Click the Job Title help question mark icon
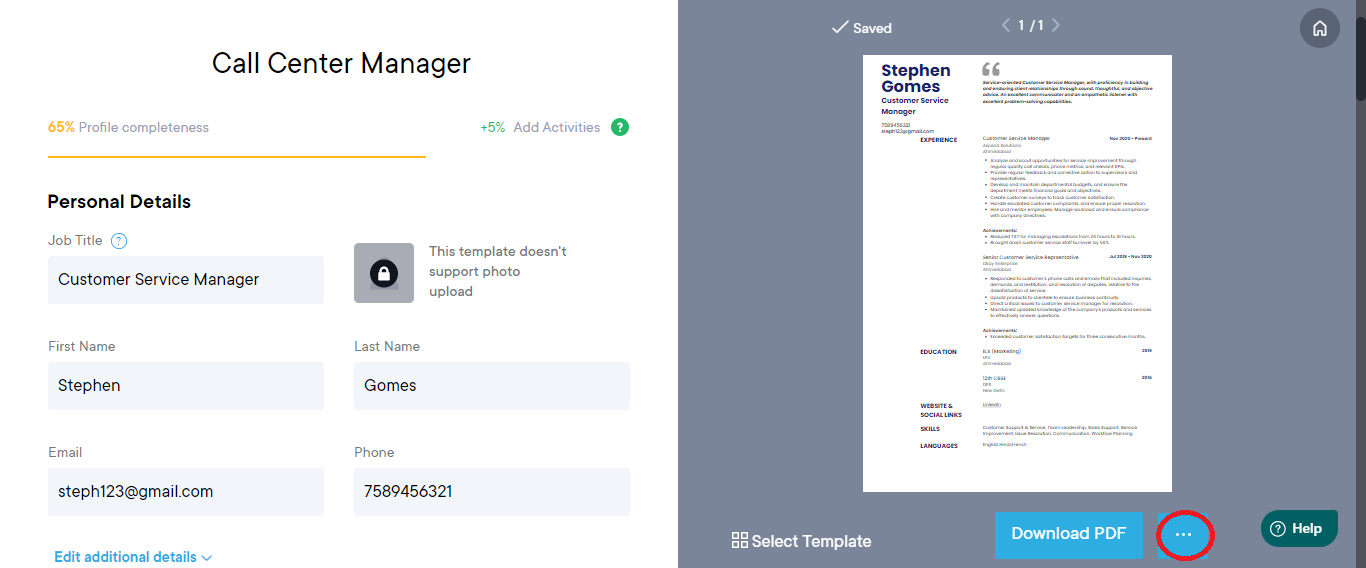Viewport: 1366px width, 568px height. (x=119, y=241)
